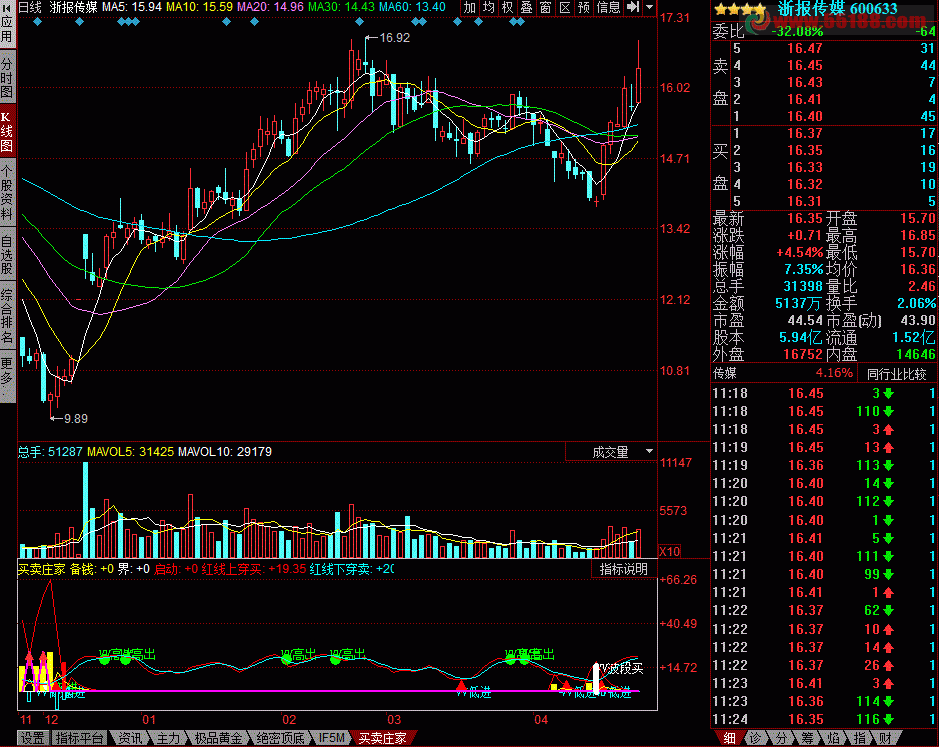Click the stock title 浙报传媒 600633
Viewport: 939px width, 747px height.
coord(837,8)
